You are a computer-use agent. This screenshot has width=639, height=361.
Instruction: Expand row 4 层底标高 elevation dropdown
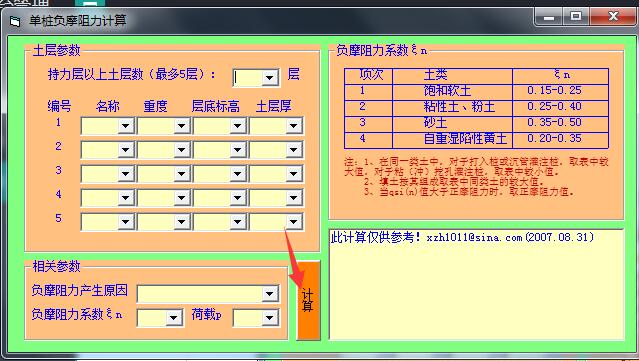[238, 198]
